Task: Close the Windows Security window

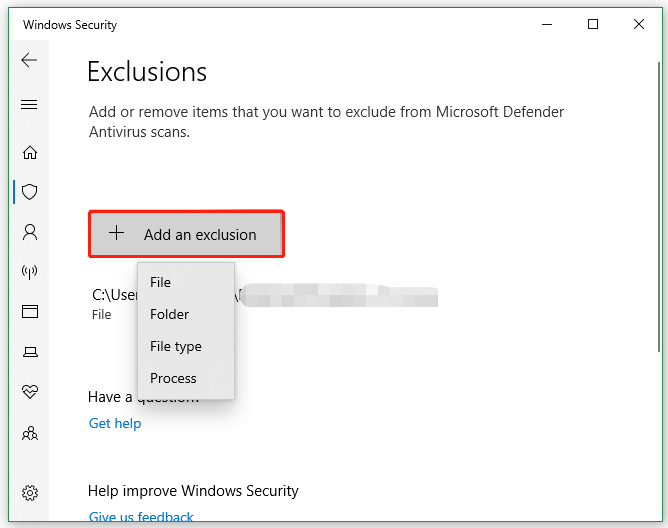Action: click(x=639, y=24)
